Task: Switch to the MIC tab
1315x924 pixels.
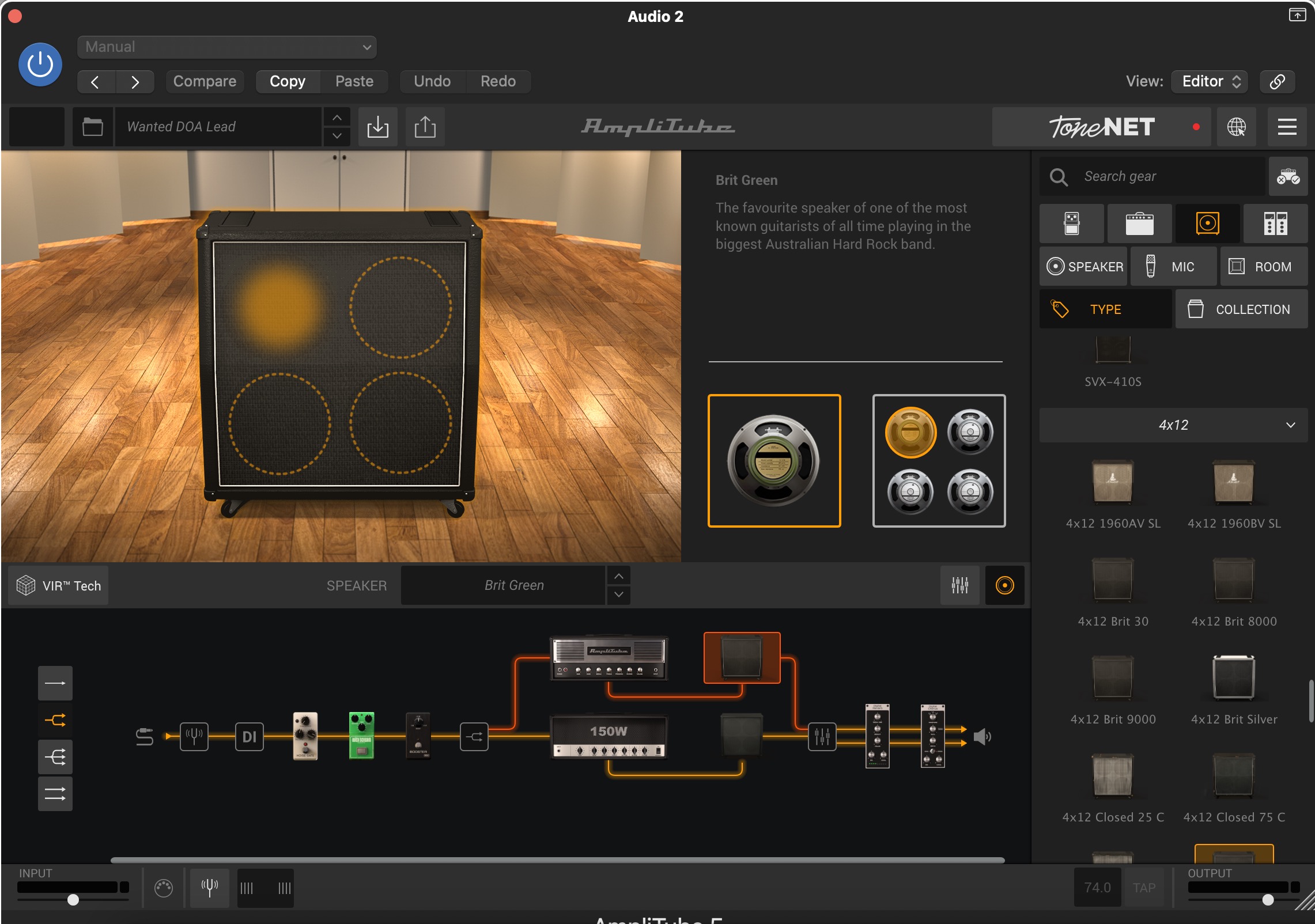Action: (x=1173, y=267)
